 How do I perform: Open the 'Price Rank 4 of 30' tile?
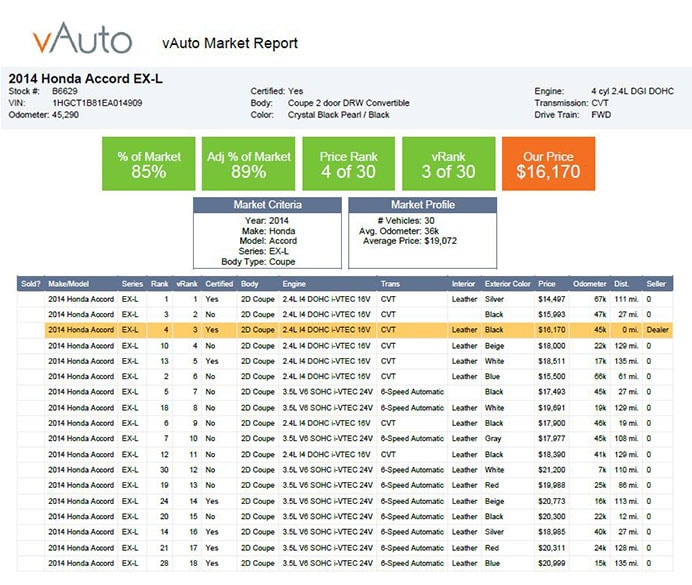tap(349, 164)
